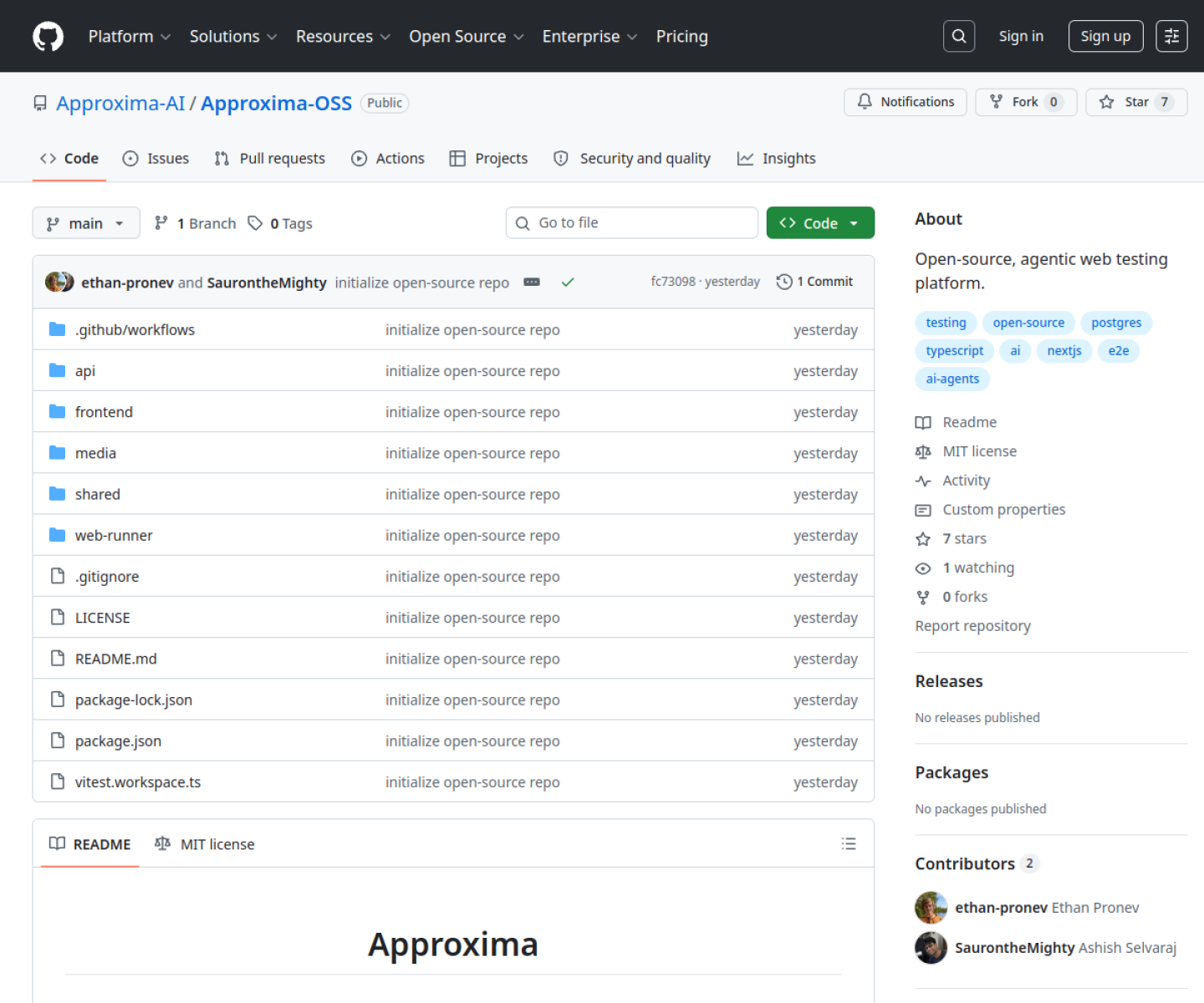Click the Sign in link
The height and width of the screenshot is (1003, 1204).
tap(1021, 36)
